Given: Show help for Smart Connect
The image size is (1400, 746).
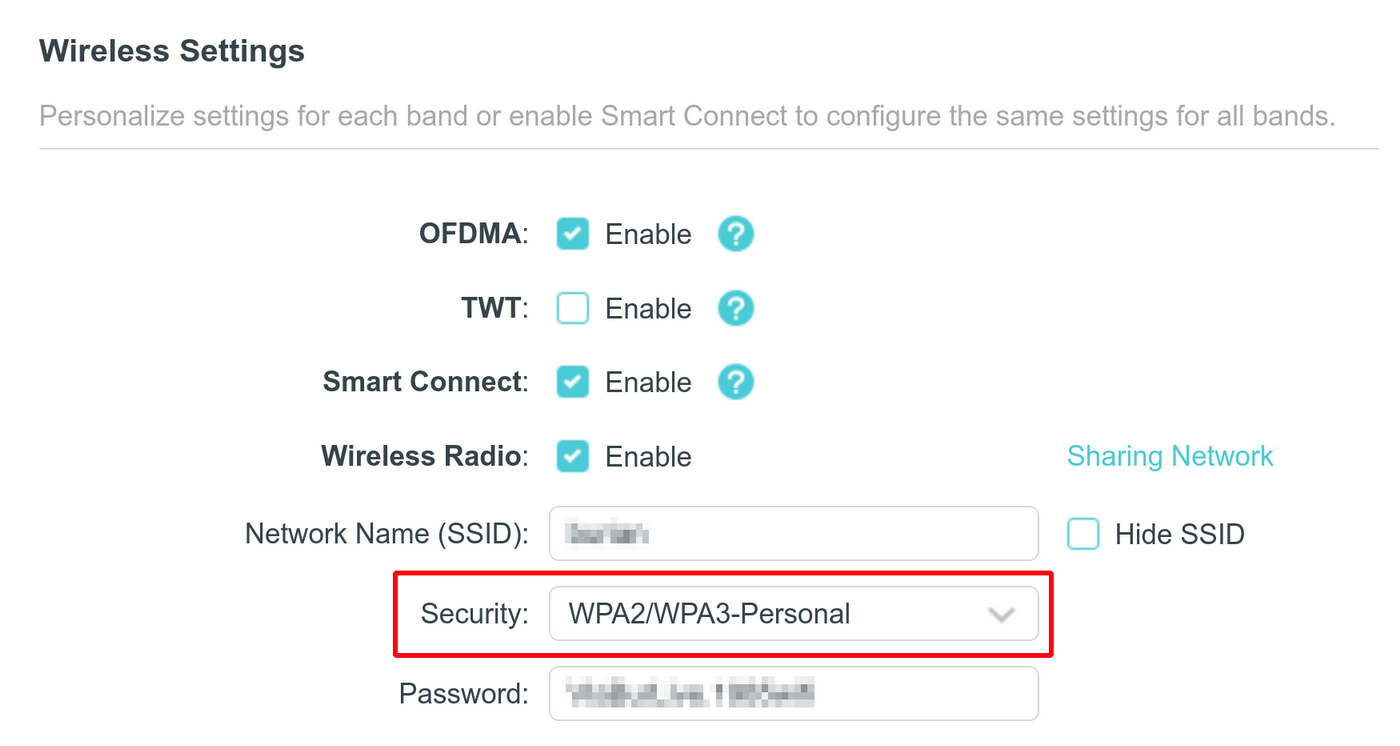Looking at the screenshot, I should pyautogui.click(x=735, y=382).
